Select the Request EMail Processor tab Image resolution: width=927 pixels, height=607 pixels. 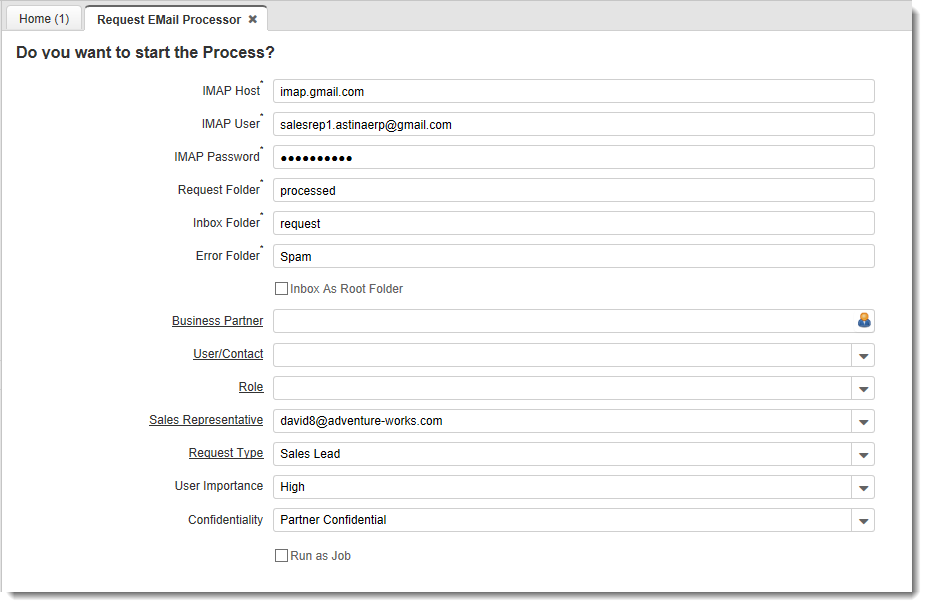coord(168,19)
